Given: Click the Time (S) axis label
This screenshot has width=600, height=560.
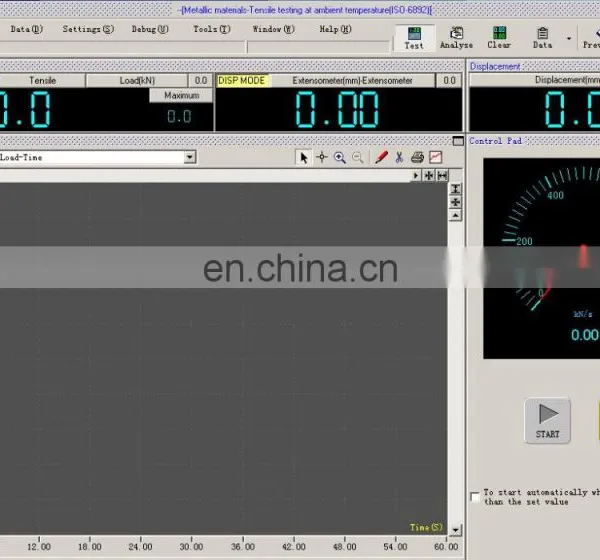Looking at the screenshot, I should tap(426, 527).
